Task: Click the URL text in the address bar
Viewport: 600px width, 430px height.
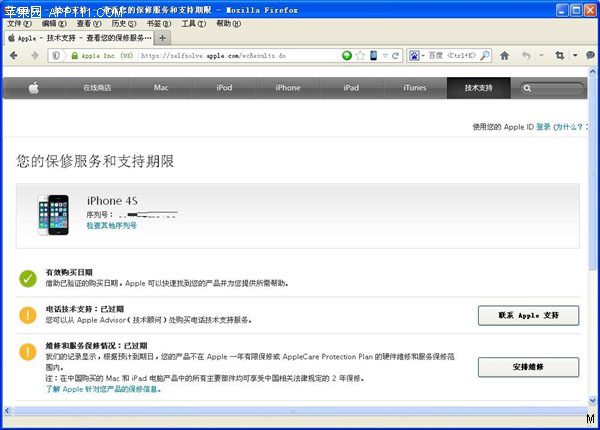Action: [x=213, y=56]
